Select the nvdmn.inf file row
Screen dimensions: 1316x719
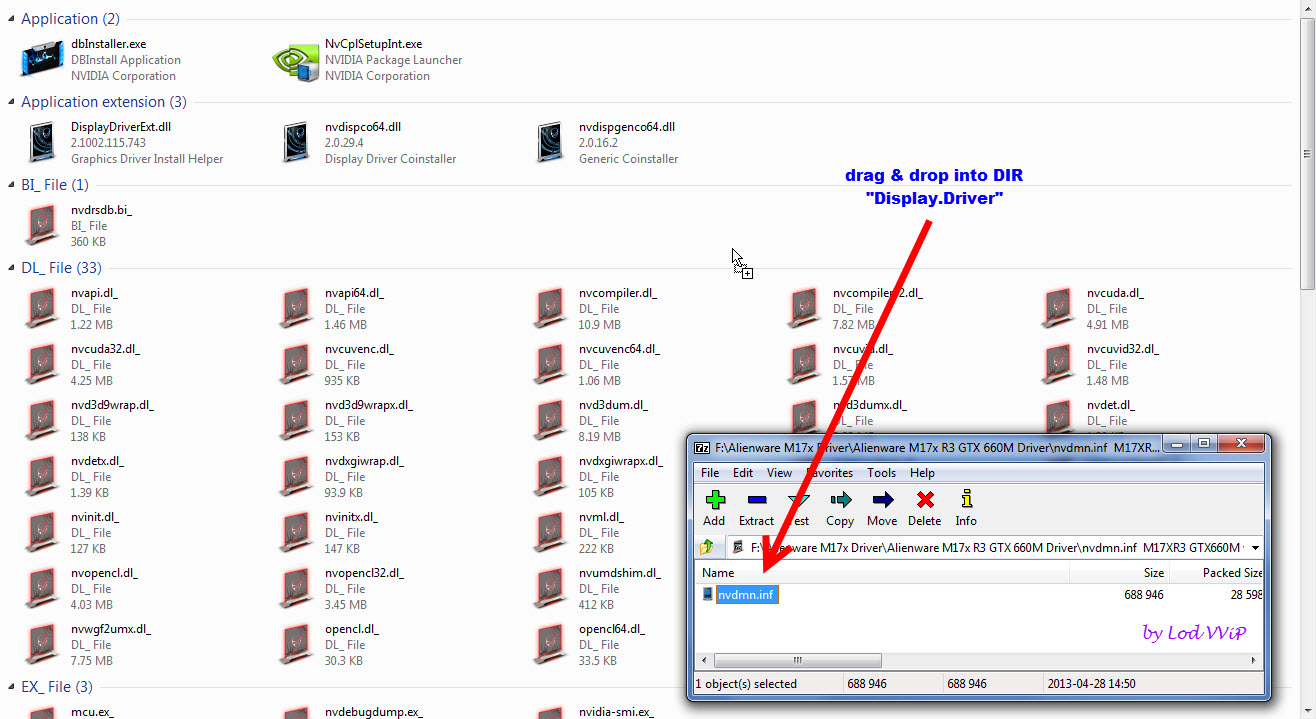980,594
